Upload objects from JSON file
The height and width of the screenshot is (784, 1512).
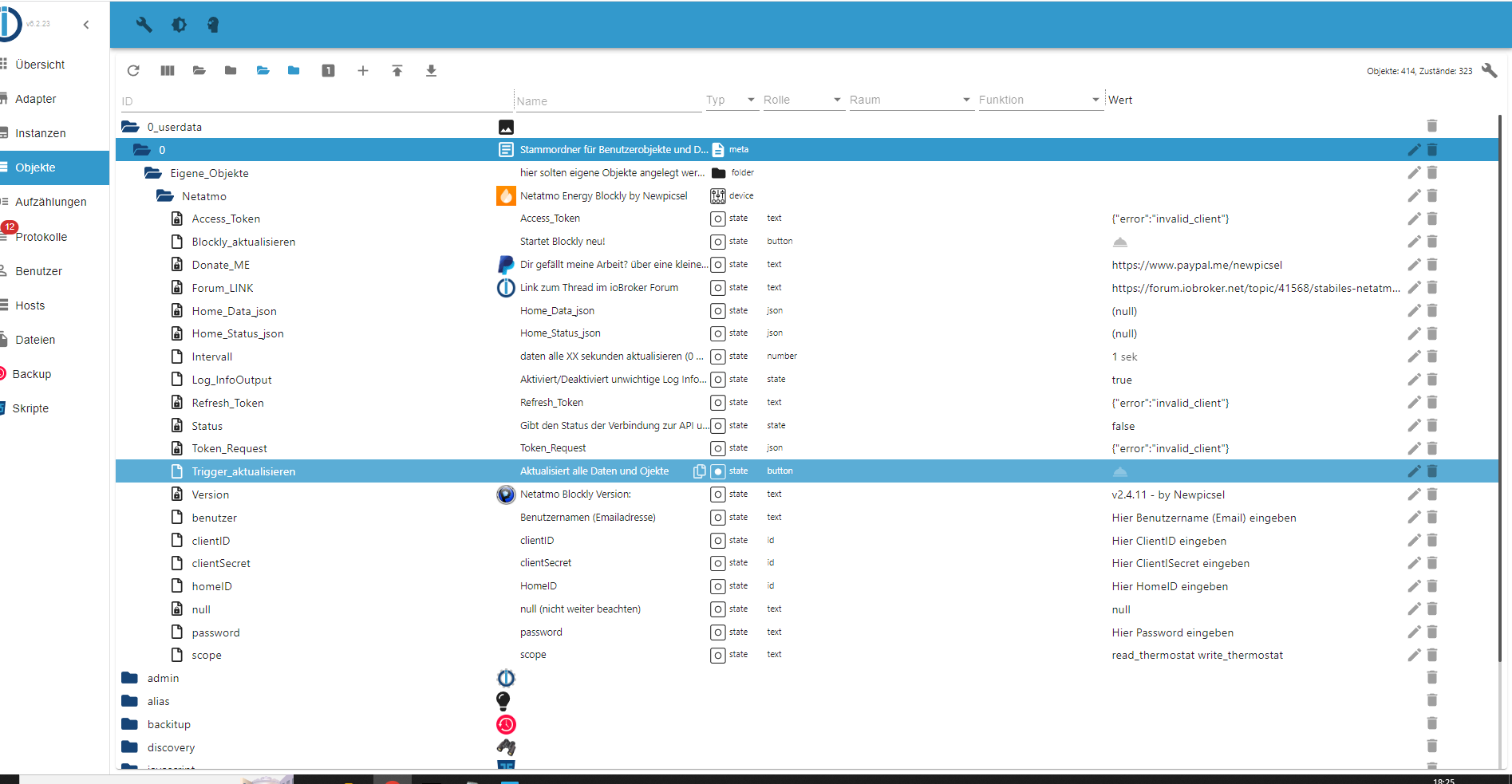click(x=397, y=71)
